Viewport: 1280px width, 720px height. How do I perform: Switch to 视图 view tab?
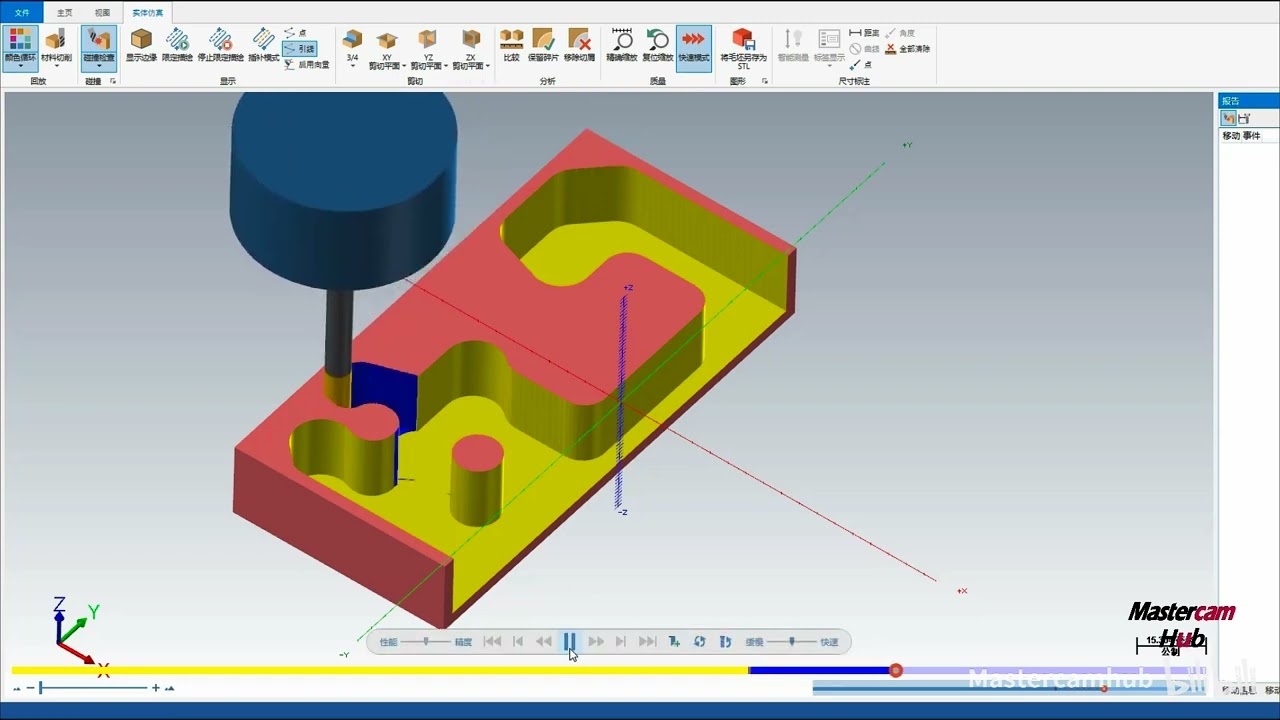102,13
